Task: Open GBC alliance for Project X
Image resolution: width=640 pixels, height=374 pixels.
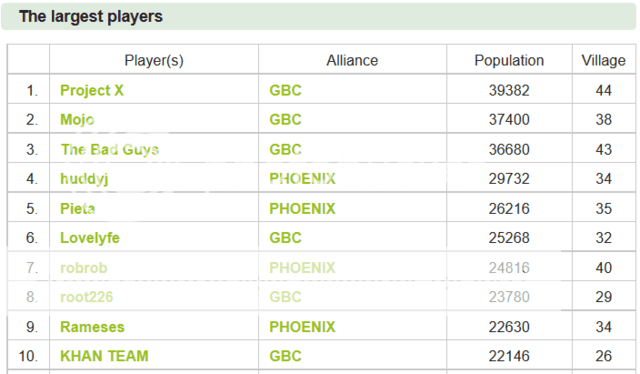Action: click(x=285, y=90)
